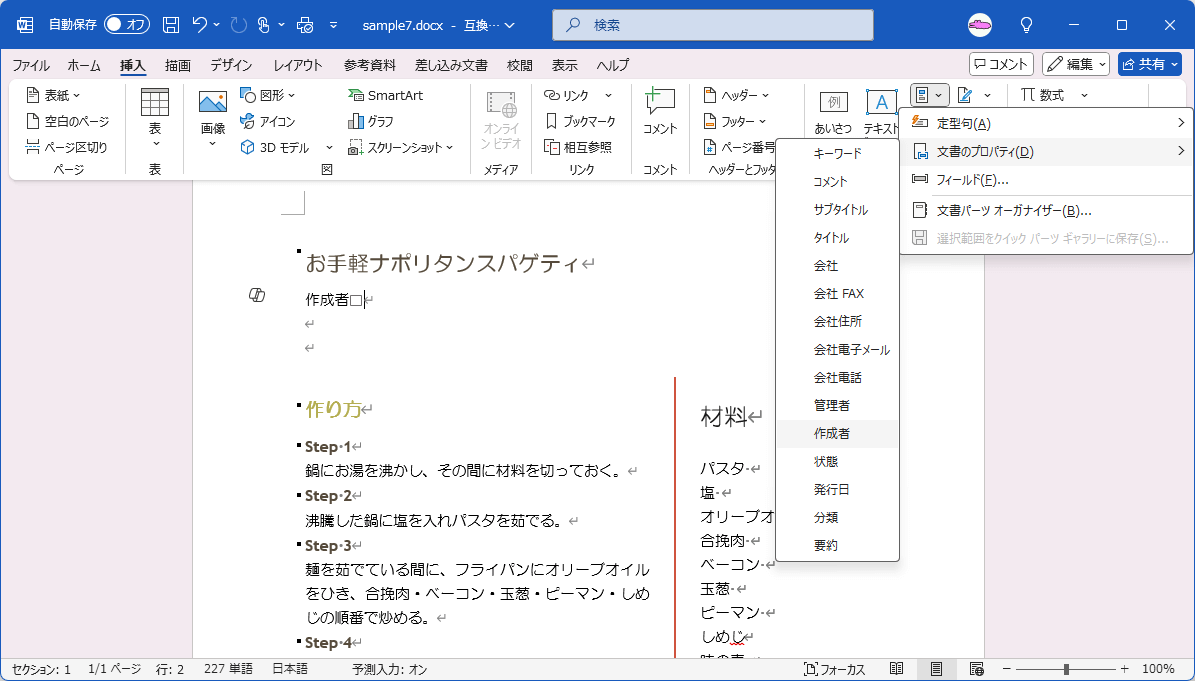Screen dimensions: 1195x681
Task: Click the 画像 picture icon
Action: pos(213,102)
